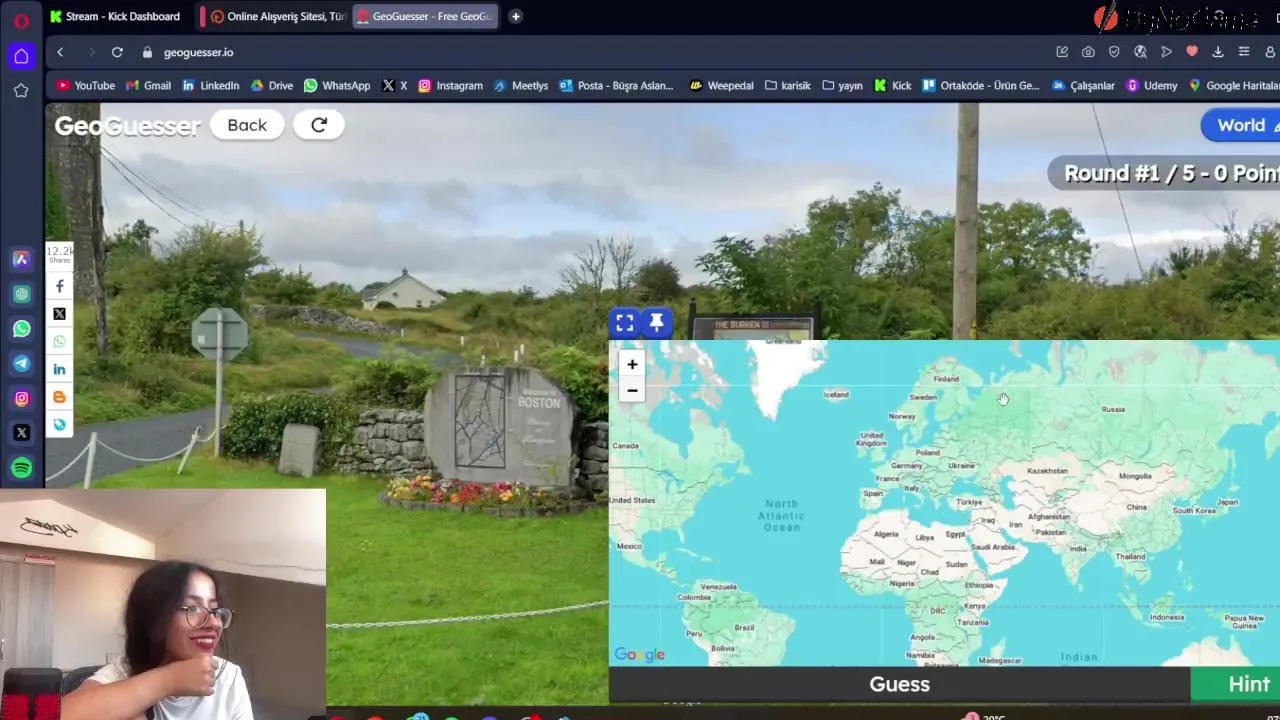Image resolution: width=1280 pixels, height=720 pixels.
Task: Share page via X share button
Action: tap(59, 314)
